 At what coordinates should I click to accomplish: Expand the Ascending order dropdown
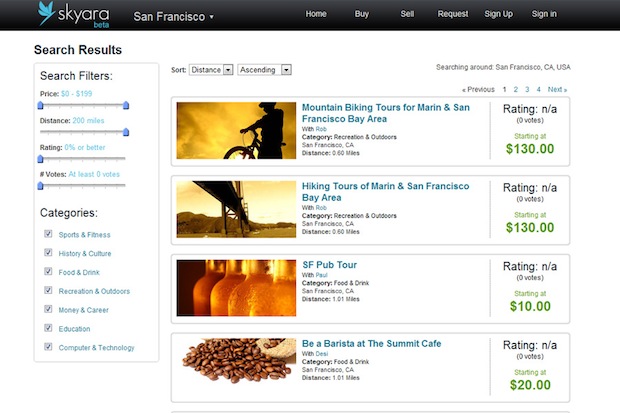264,70
